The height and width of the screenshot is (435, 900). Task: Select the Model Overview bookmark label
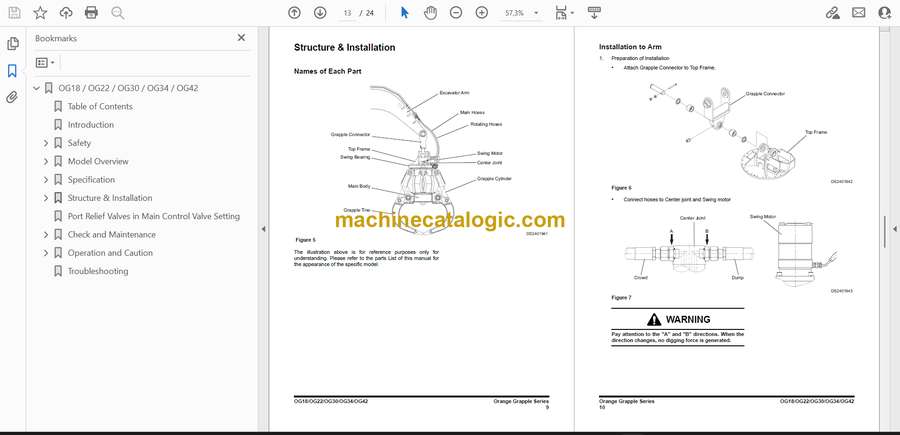[x=98, y=161]
